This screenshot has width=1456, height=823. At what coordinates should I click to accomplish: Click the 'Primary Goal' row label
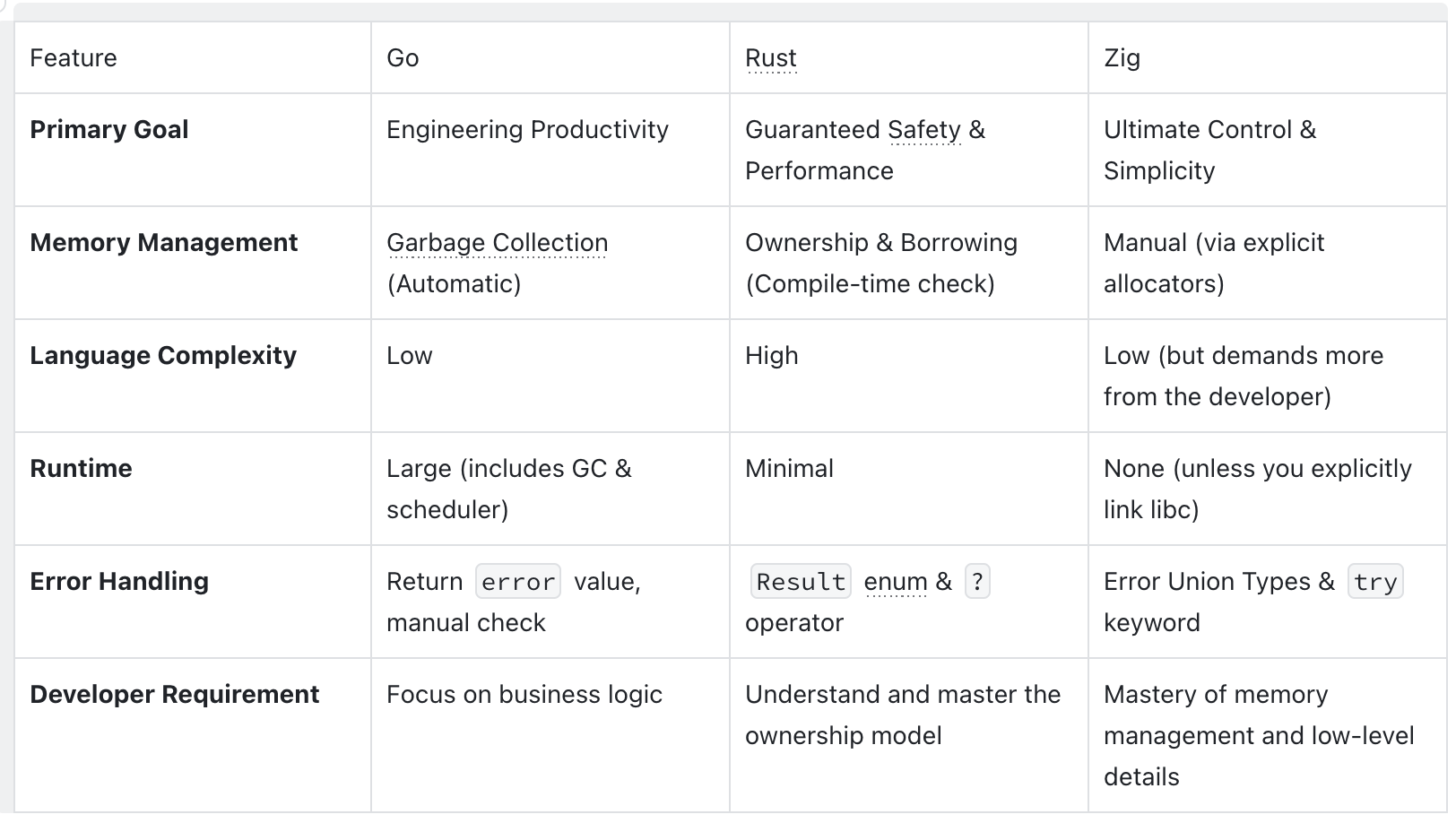coord(109,130)
